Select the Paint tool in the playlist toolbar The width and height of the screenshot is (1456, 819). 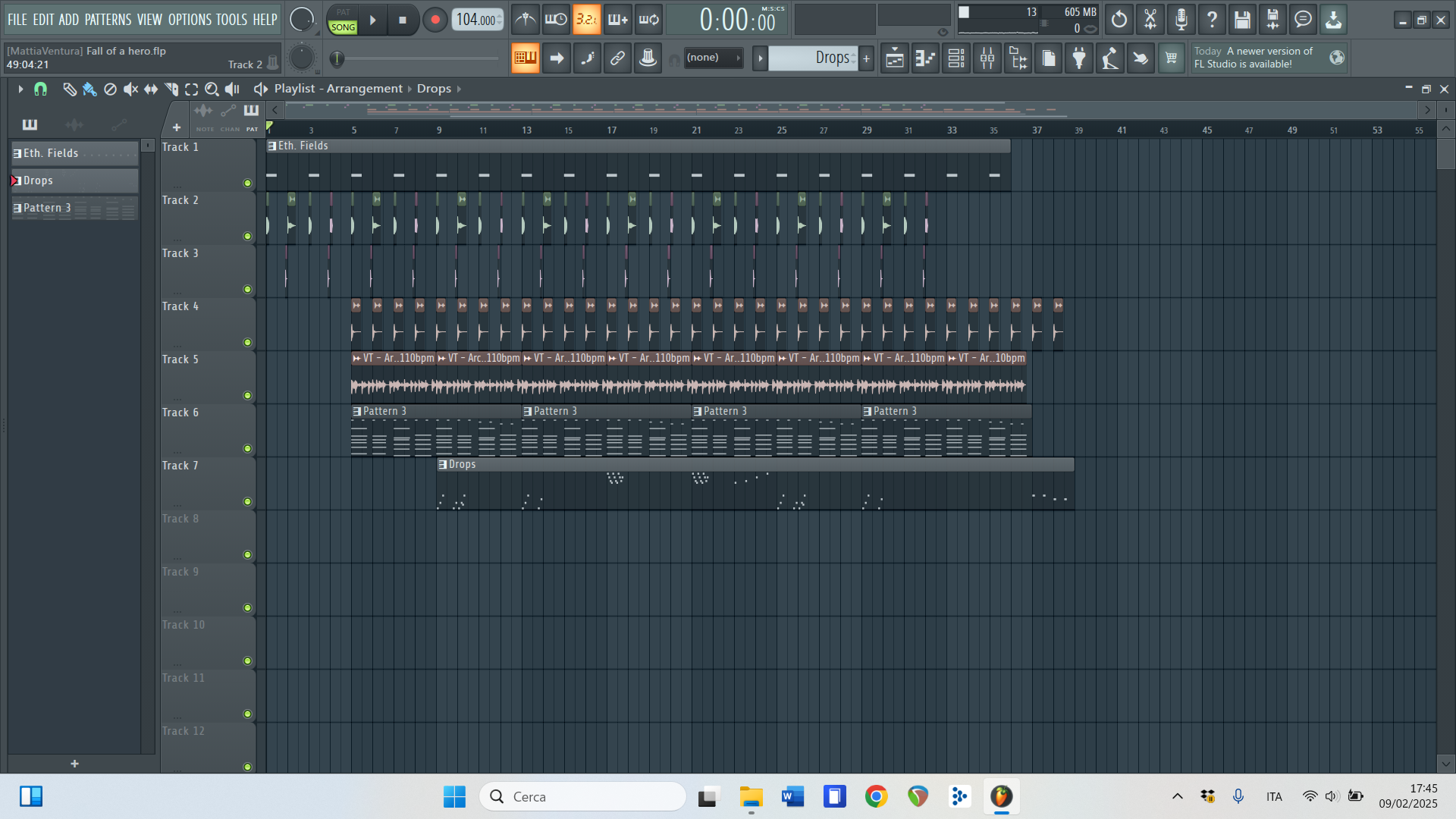(89, 89)
